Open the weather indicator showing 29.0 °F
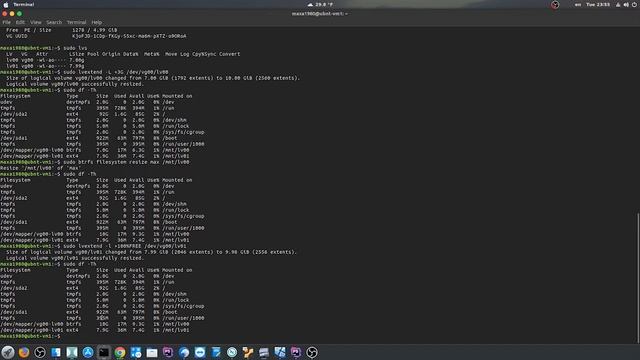Screen dimensions: 640x360 pyautogui.click(x=320, y=4)
